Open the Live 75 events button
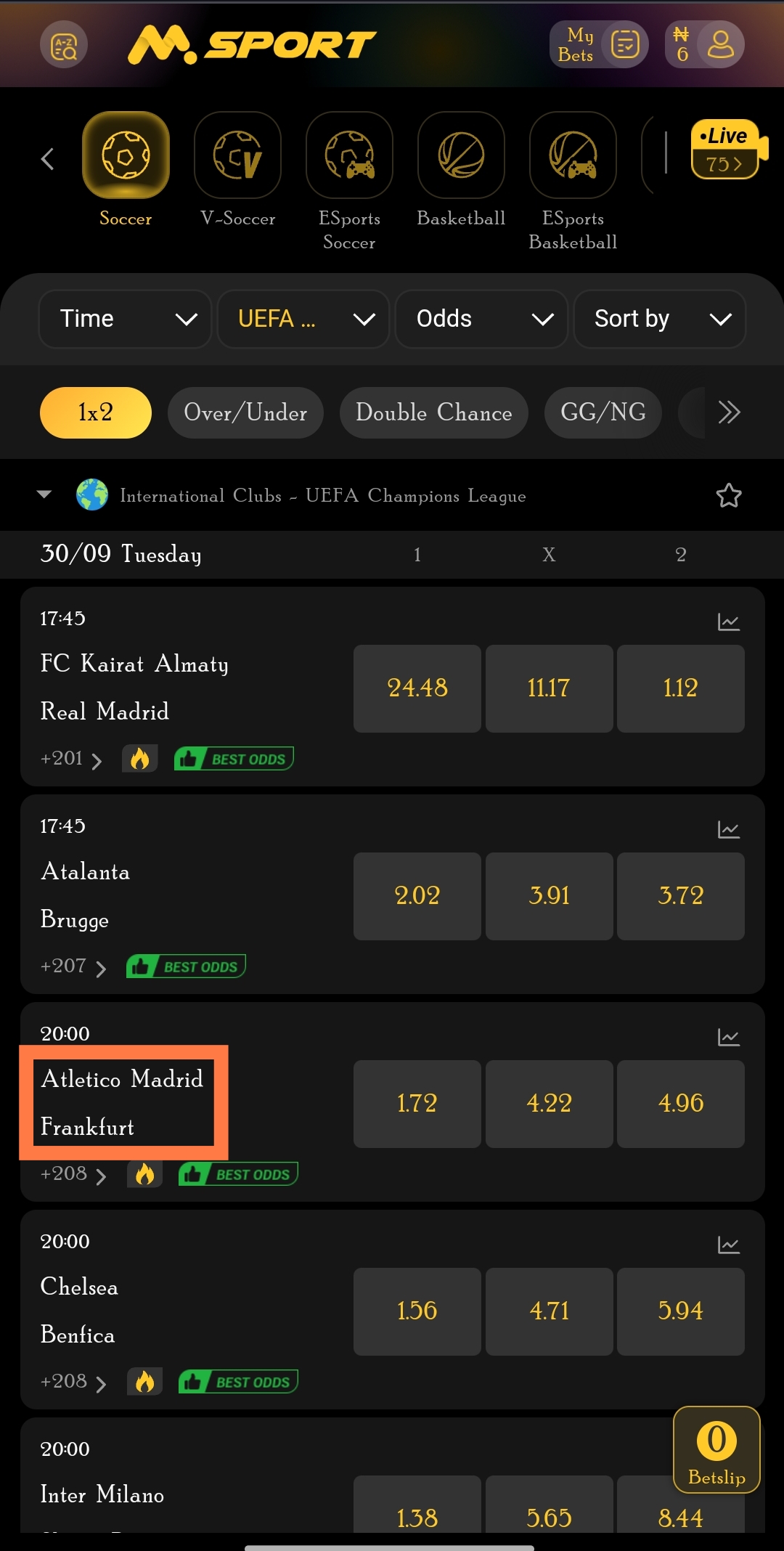The height and width of the screenshot is (1551, 784). coord(724,150)
